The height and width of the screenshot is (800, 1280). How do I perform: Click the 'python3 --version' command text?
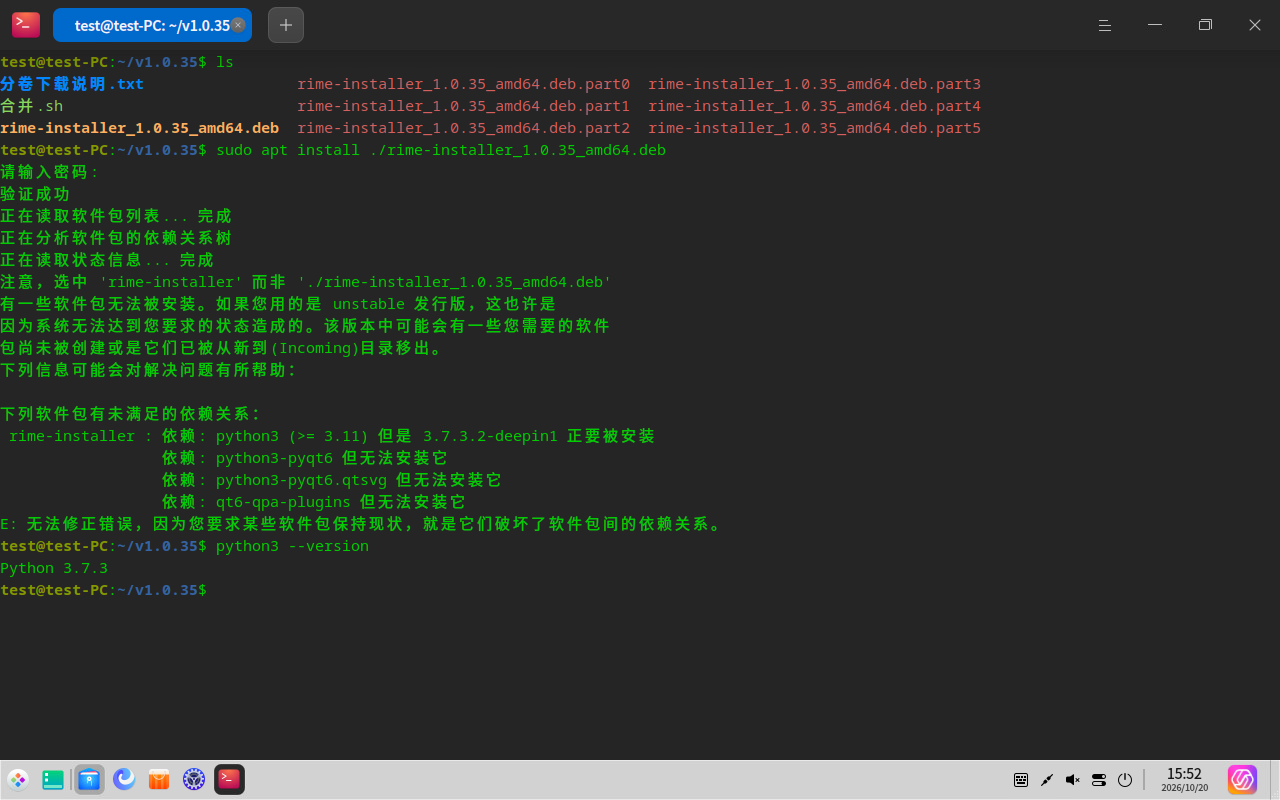click(x=293, y=546)
